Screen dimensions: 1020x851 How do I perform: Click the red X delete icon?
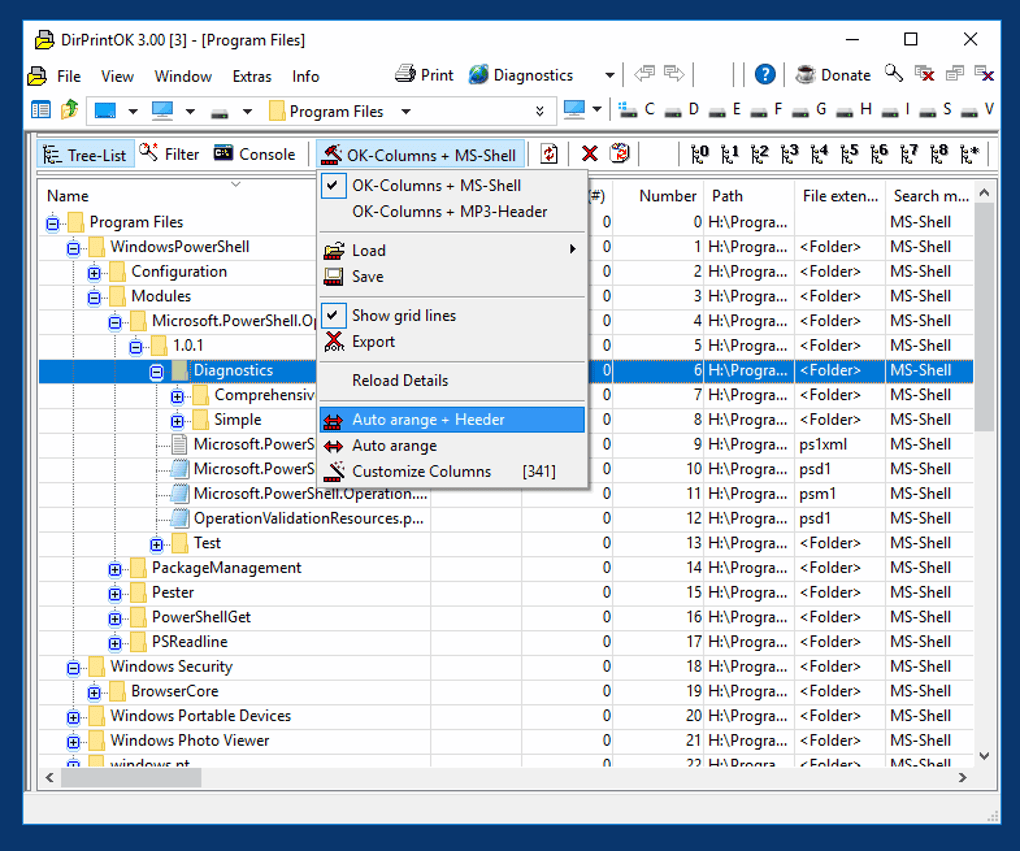click(590, 154)
